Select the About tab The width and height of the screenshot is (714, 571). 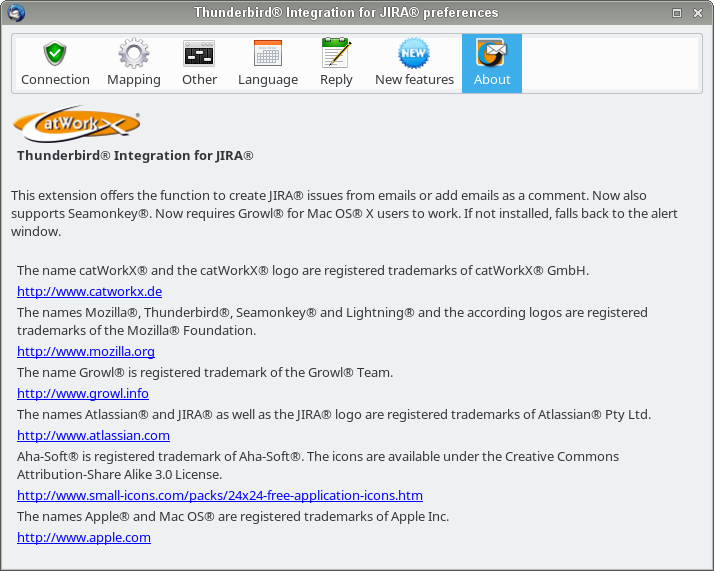pos(491,64)
